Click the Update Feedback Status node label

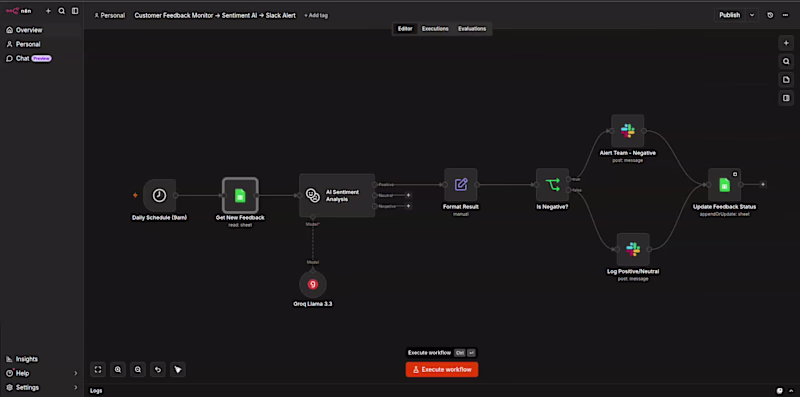click(724, 207)
